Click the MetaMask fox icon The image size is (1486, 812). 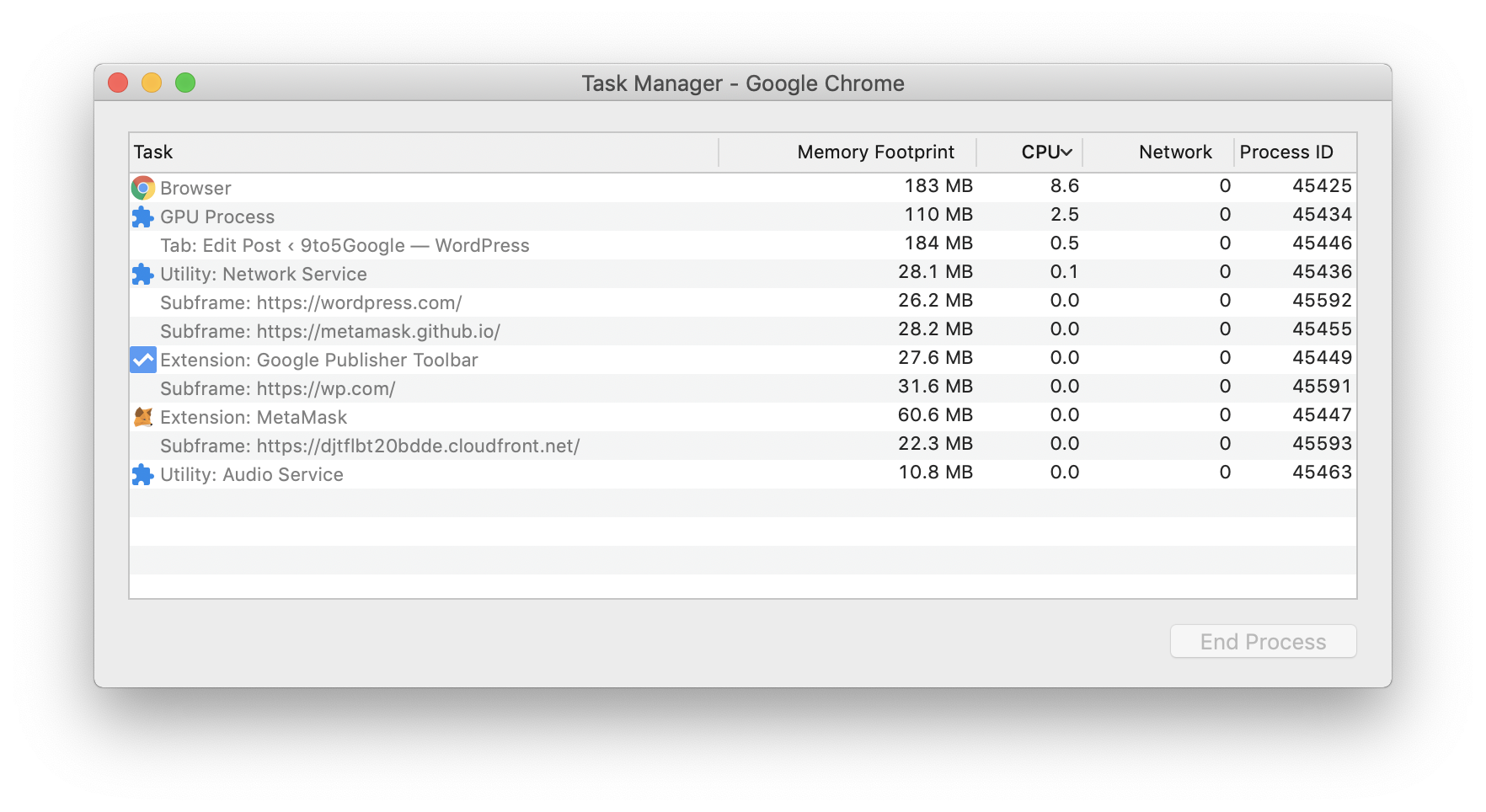tap(142, 417)
